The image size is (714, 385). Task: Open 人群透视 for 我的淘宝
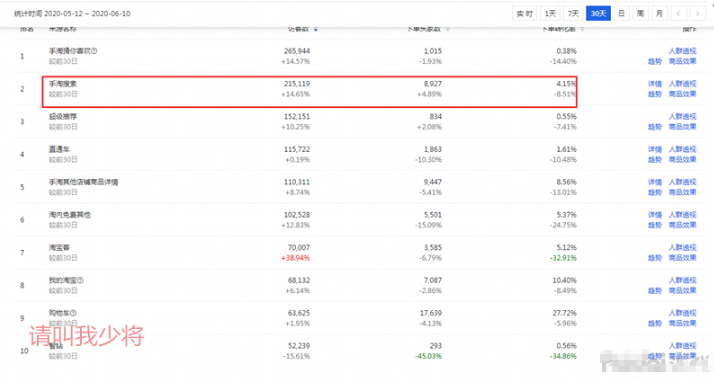[x=682, y=281]
